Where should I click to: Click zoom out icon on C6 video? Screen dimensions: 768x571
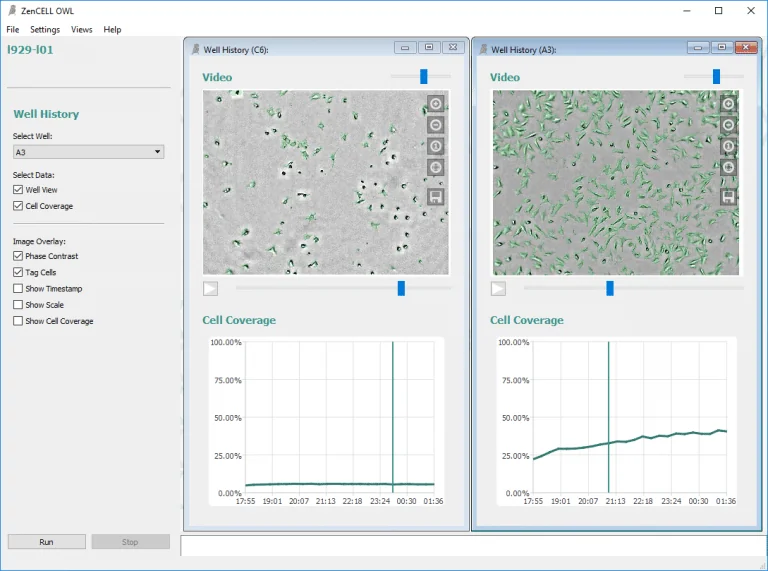435,125
